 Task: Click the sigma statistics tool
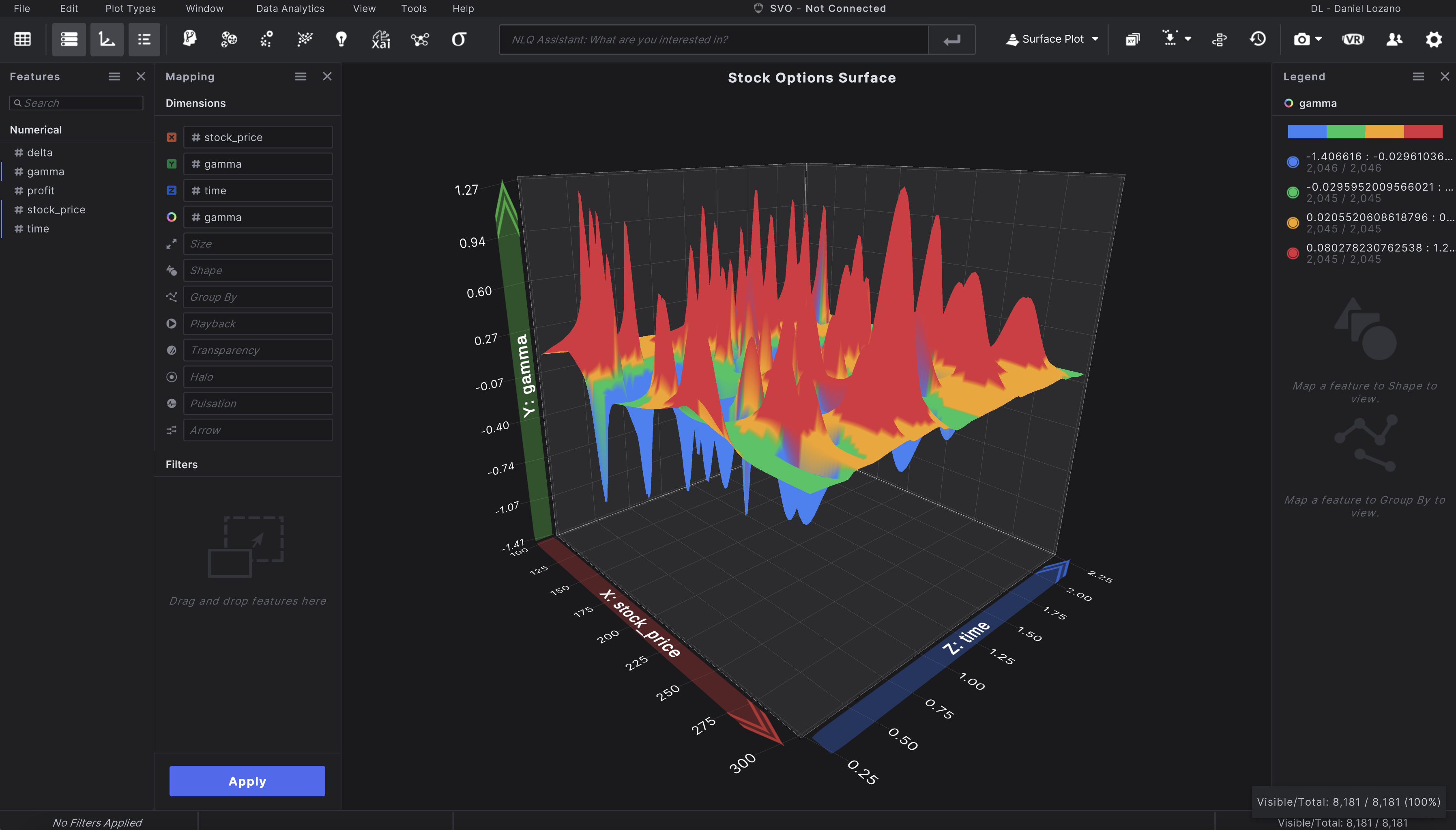[460, 39]
